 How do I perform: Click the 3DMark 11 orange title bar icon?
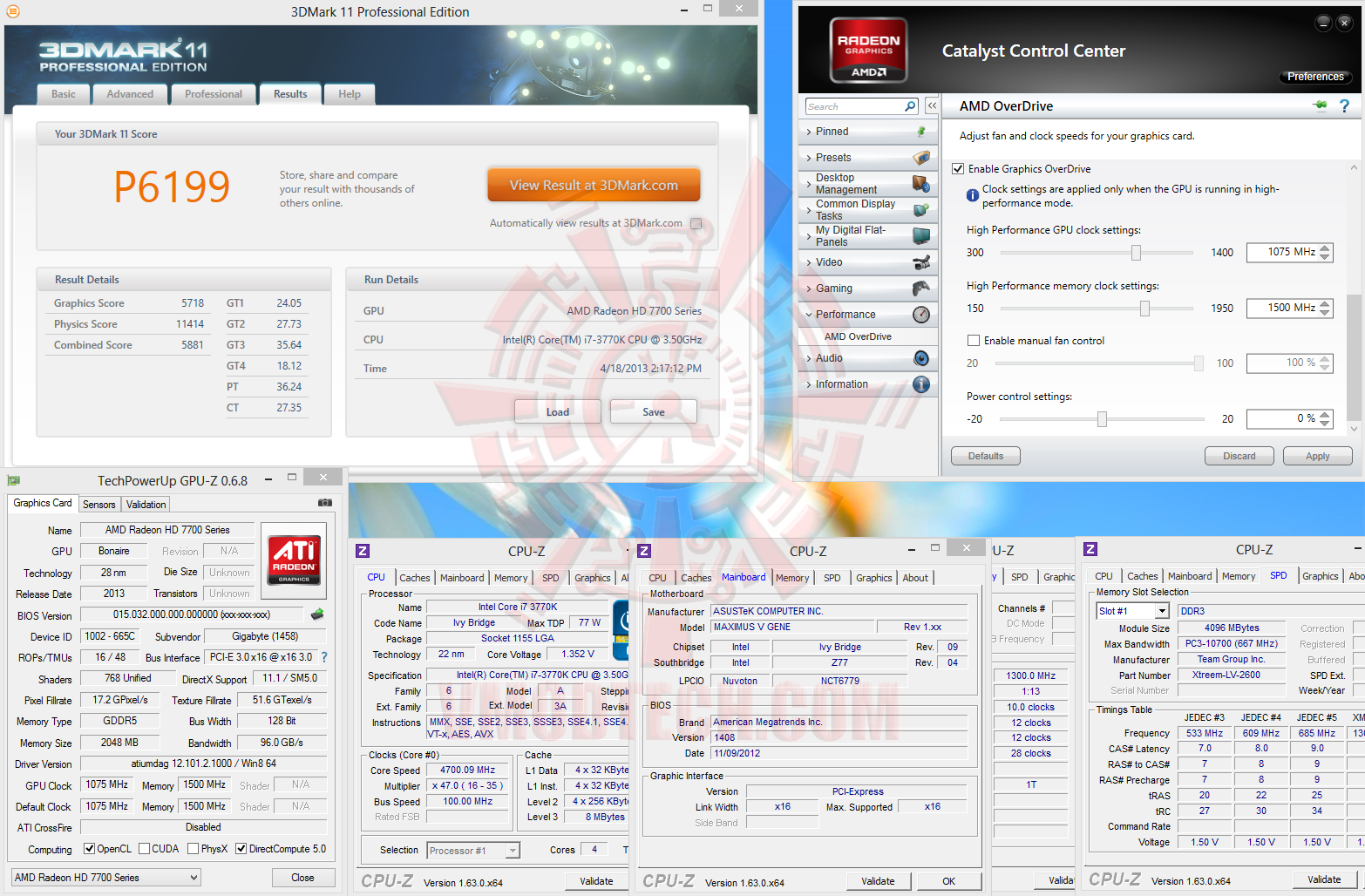13,11
